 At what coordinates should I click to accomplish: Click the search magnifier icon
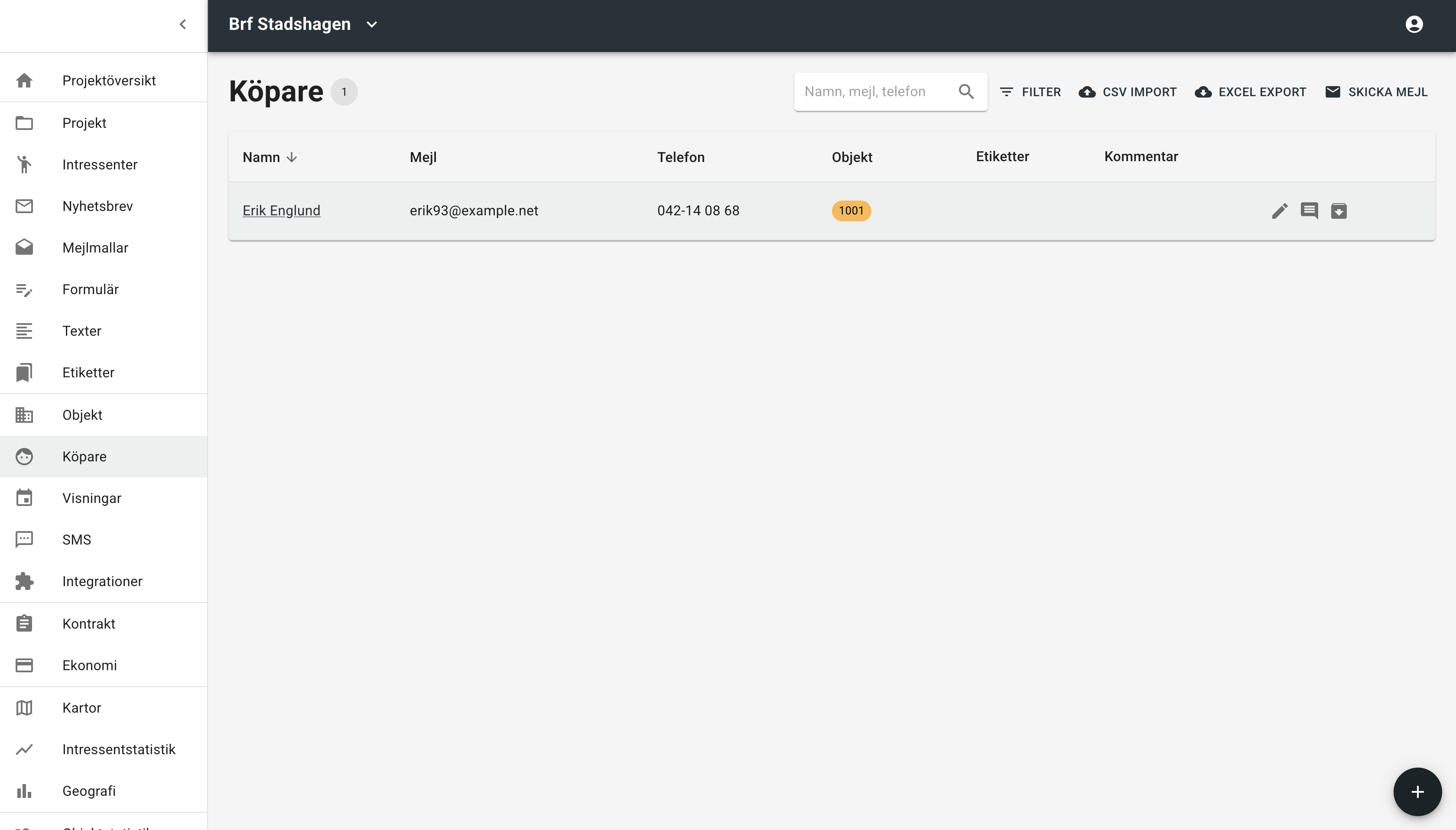[x=966, y=92]
